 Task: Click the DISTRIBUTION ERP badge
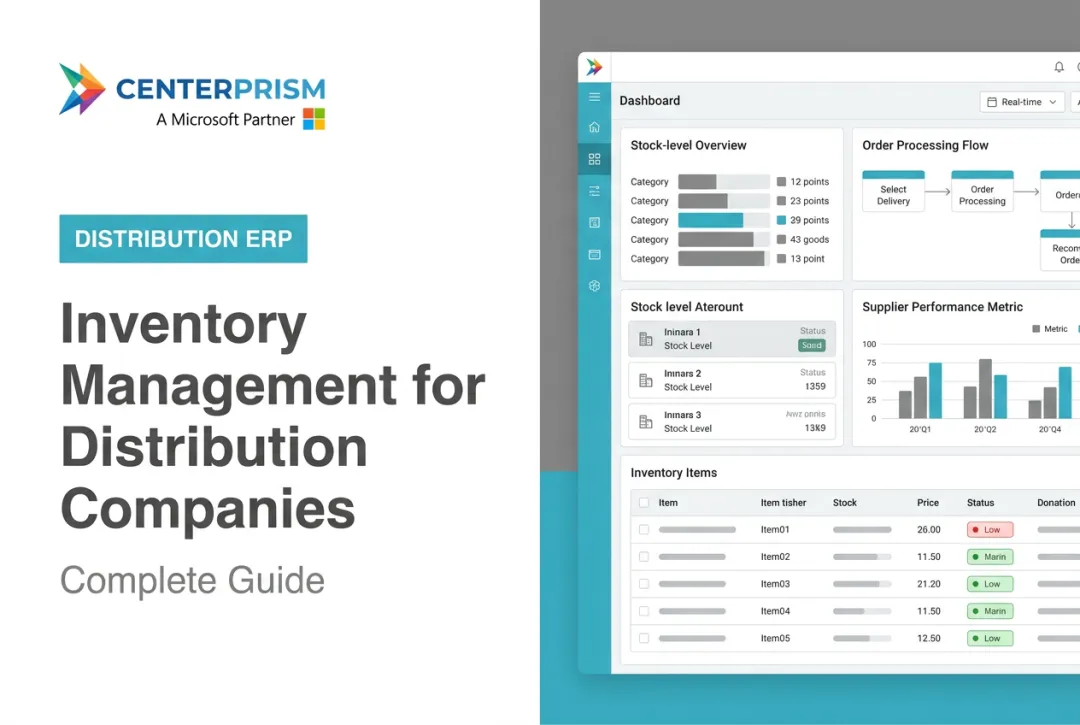coord(183,239)
